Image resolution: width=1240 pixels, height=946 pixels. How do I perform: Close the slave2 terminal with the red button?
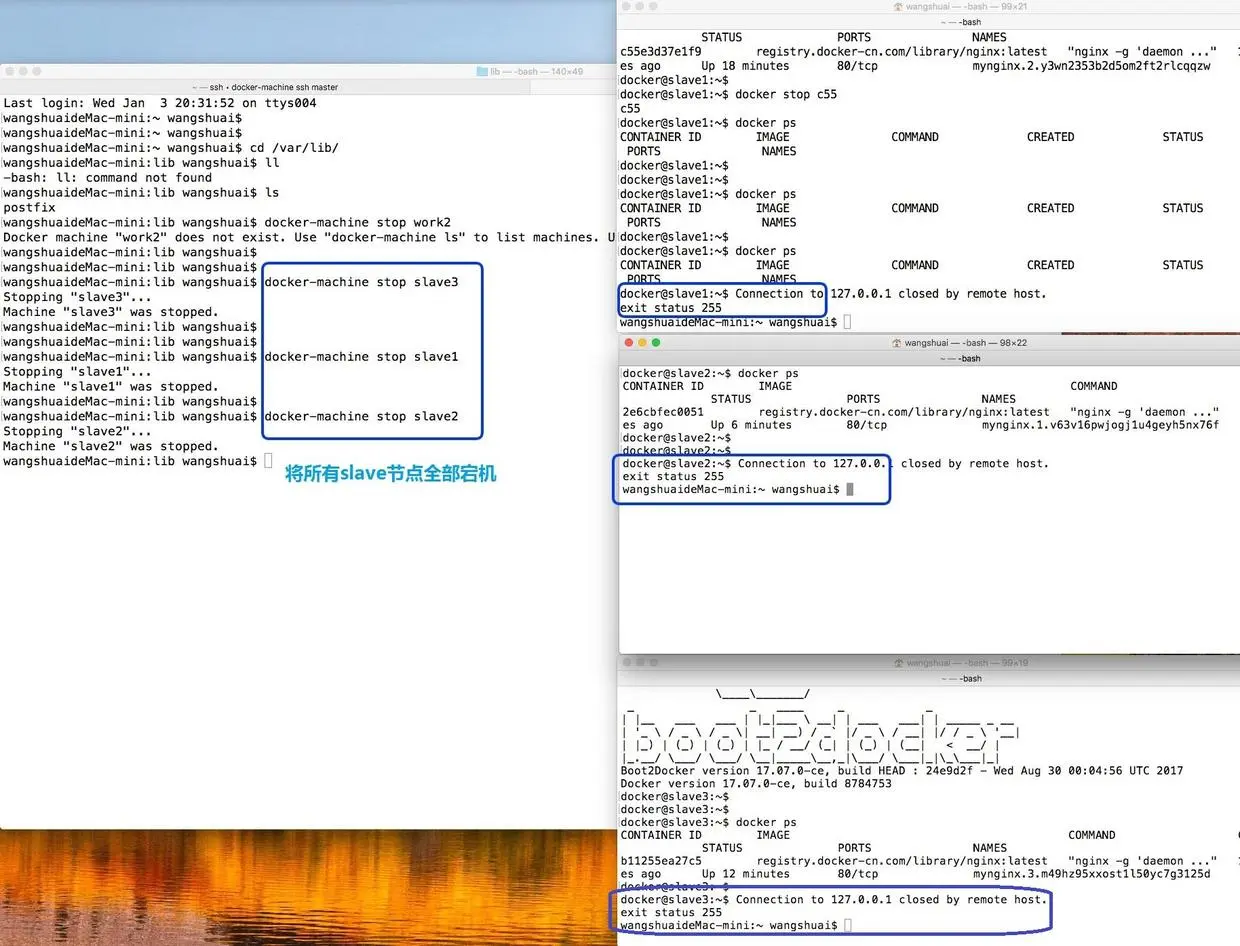pos(628,343)
